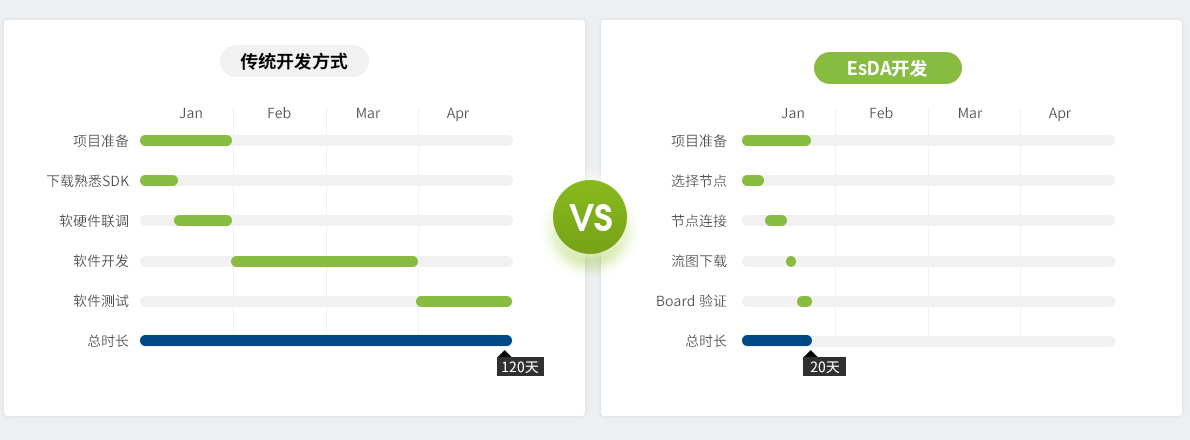Image resolution: width=1190 pixels, height=440 pixels.
Task: Click the blue 总时长 bar in the EsDA chart
Action: 777,341
